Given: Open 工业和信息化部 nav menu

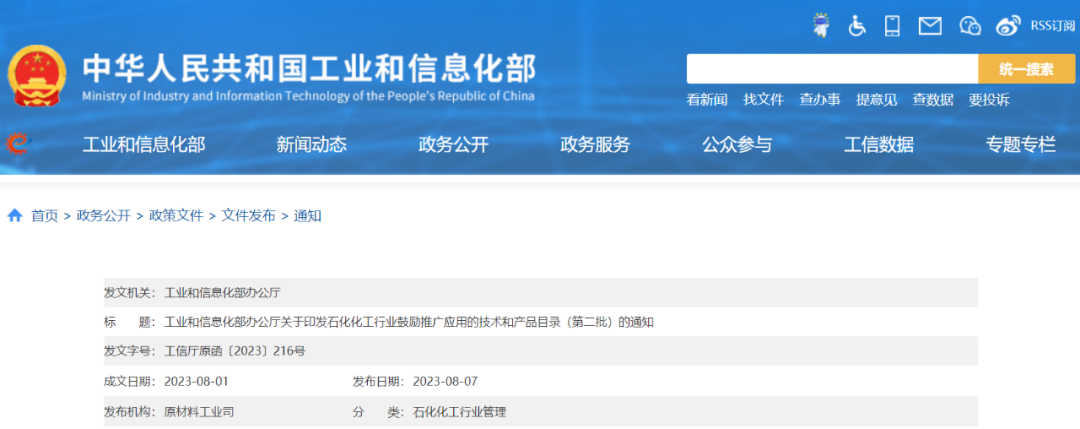Looking at the screenshot, I should pos(144,145).
